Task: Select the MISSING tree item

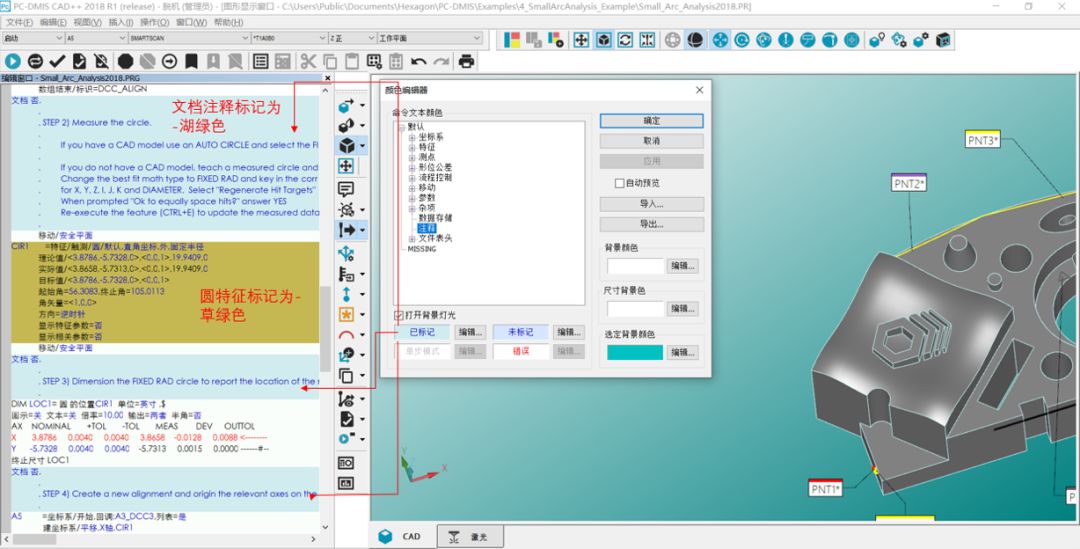Action: tap(422, 249)
